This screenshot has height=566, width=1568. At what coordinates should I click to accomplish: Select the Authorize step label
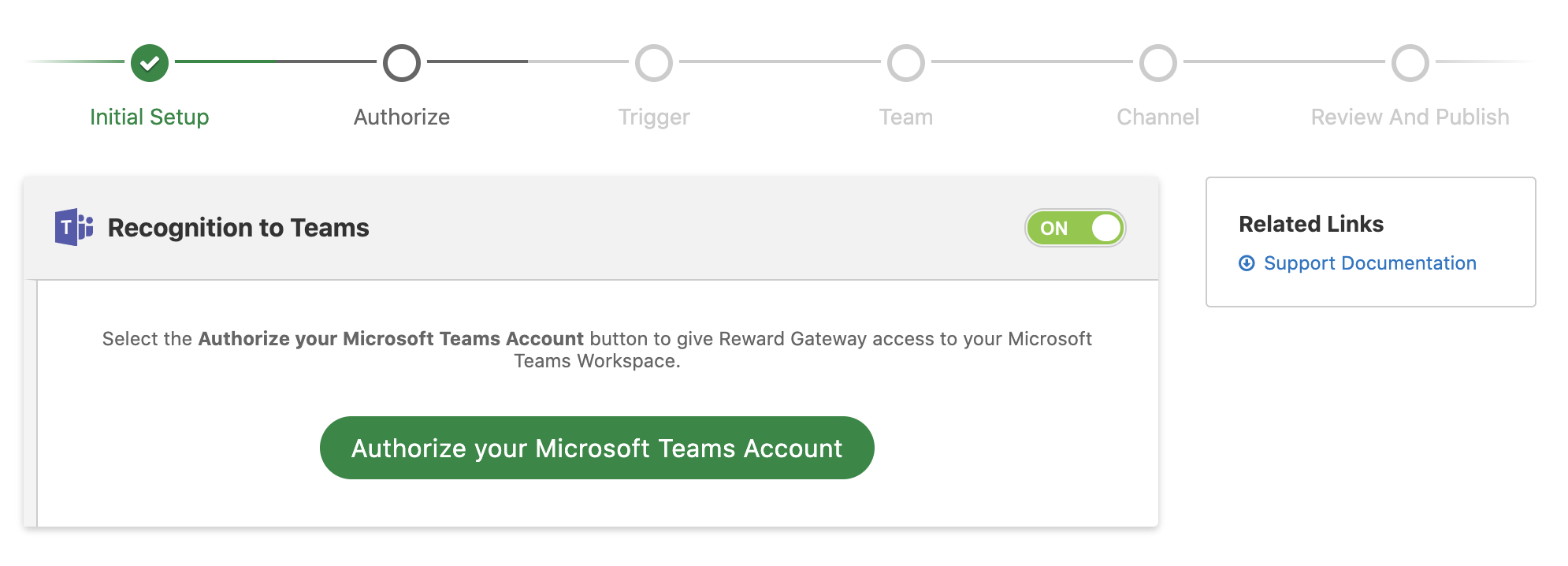click(x=402, y=117)
